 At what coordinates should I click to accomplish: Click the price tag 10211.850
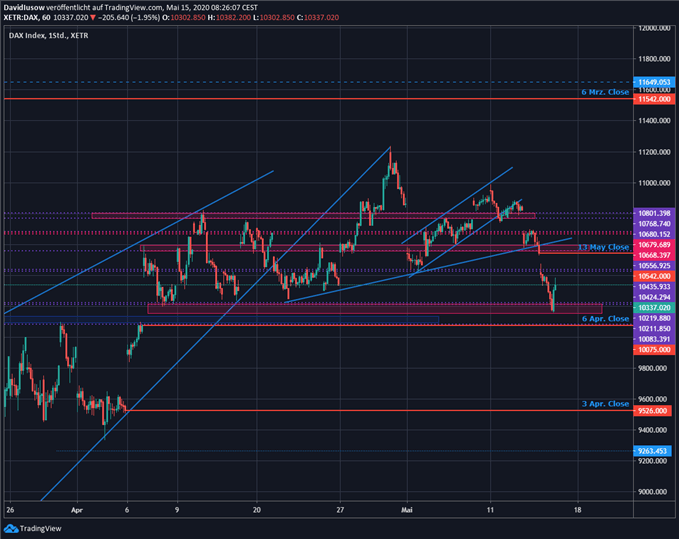(x=653, y=329)
